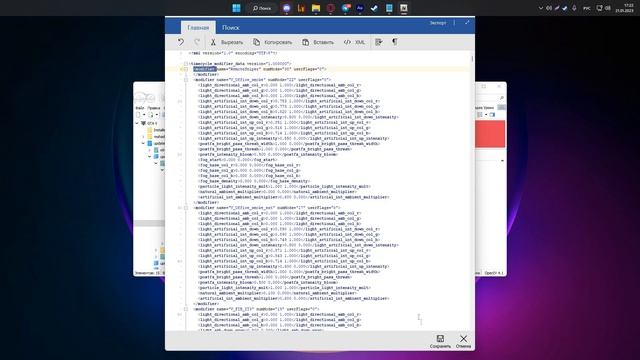Screen dimensions: 640x360
Task: Click the first natural_ambient_multiplier line
Action: tap(277, 191)
